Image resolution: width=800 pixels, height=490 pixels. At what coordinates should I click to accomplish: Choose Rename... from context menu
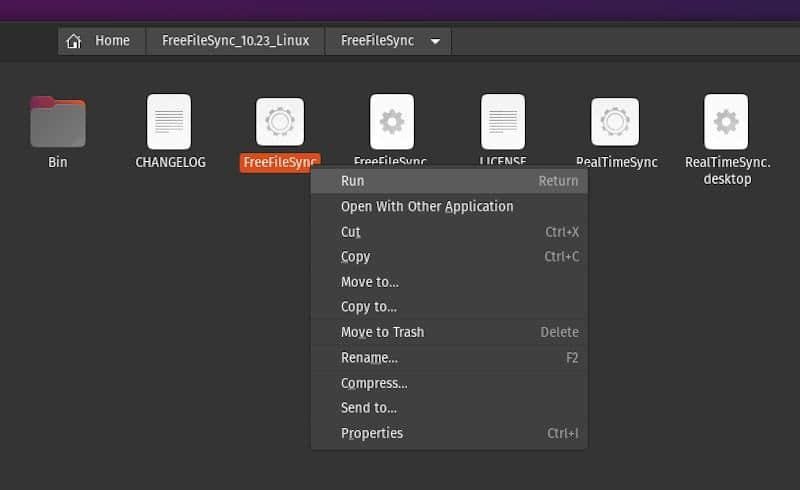pos(369,358)
